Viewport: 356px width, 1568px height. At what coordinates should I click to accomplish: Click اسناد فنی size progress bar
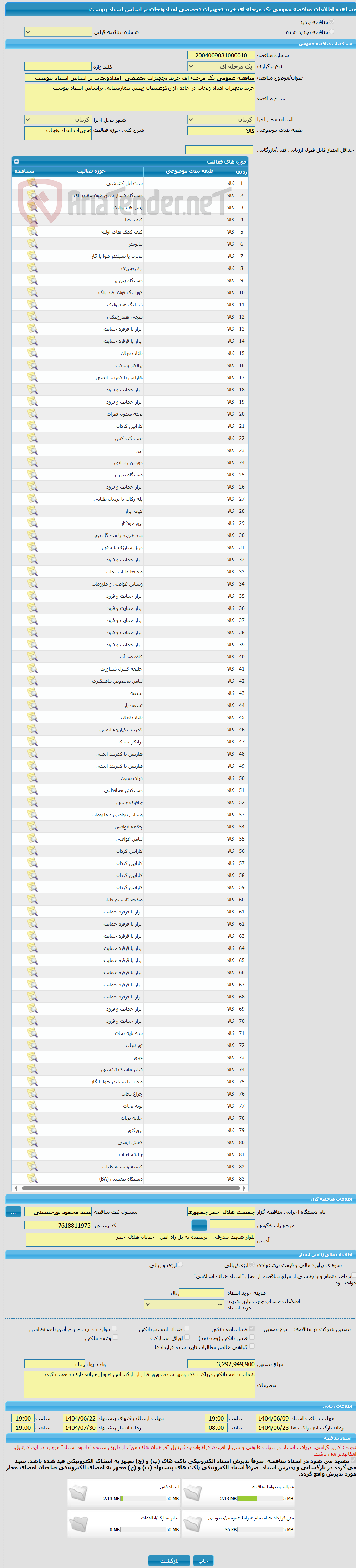tap(143, 1499)
